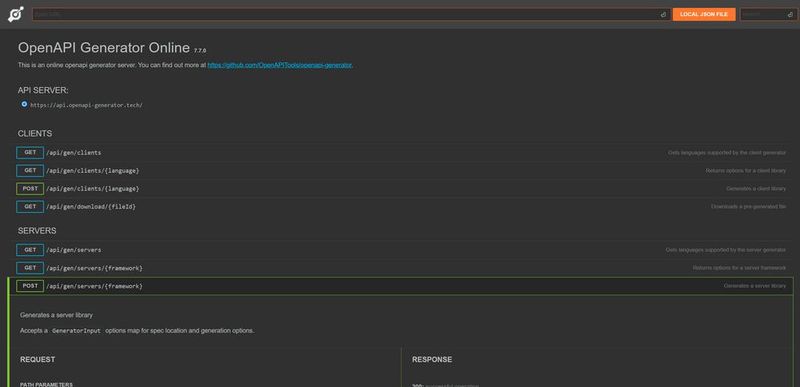Click the PATH PARAMETERS label
Screen dimensions: 800x387
point(46,384)
